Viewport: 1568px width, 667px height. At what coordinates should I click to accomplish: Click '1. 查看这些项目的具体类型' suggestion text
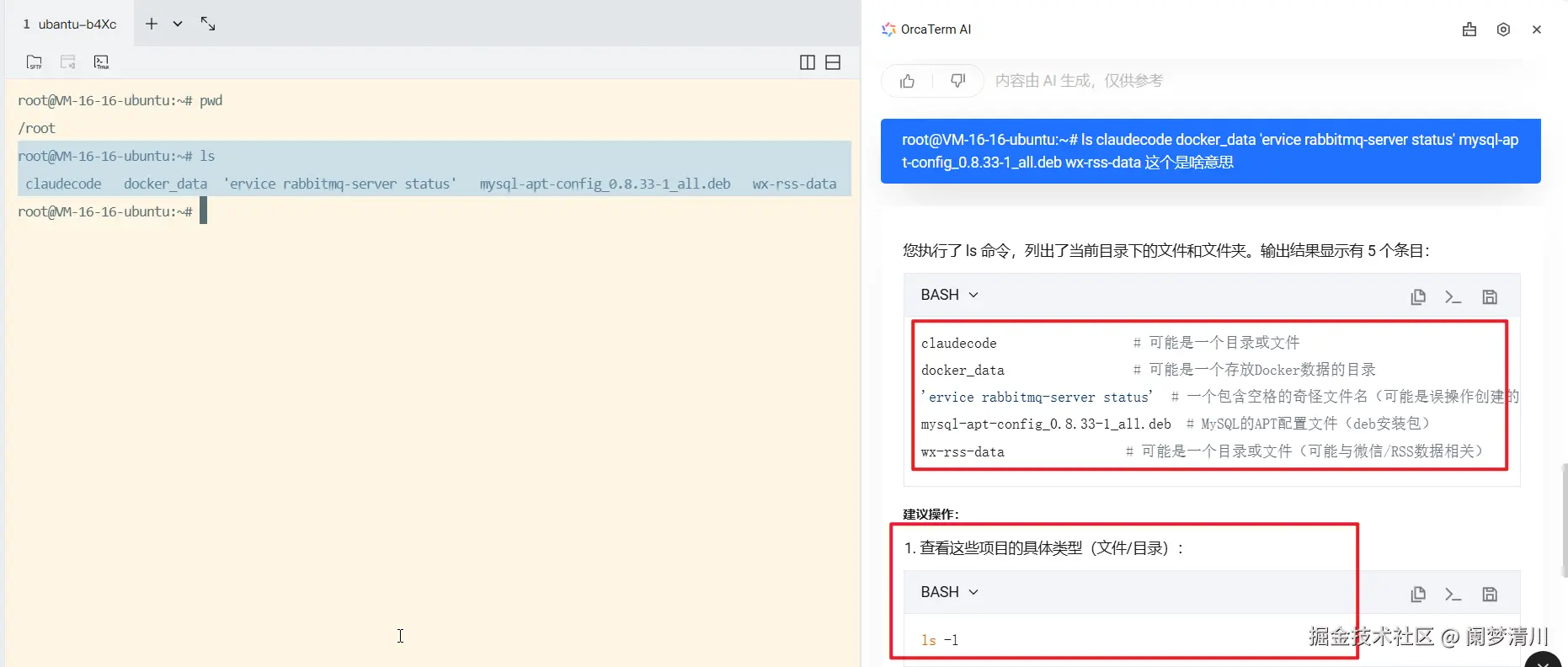(1044, 548)
